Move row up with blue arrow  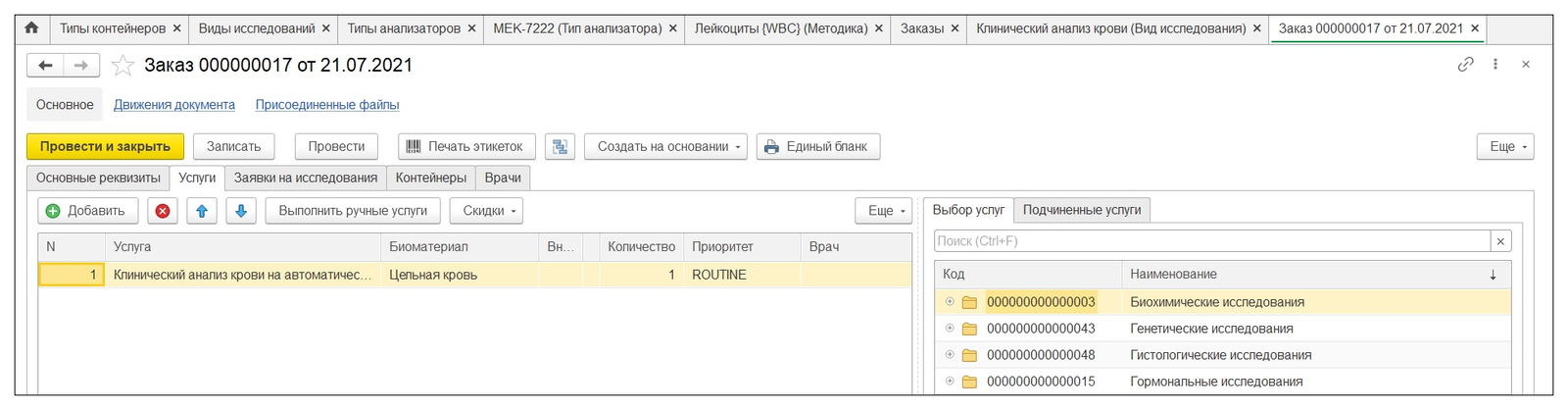202,211
